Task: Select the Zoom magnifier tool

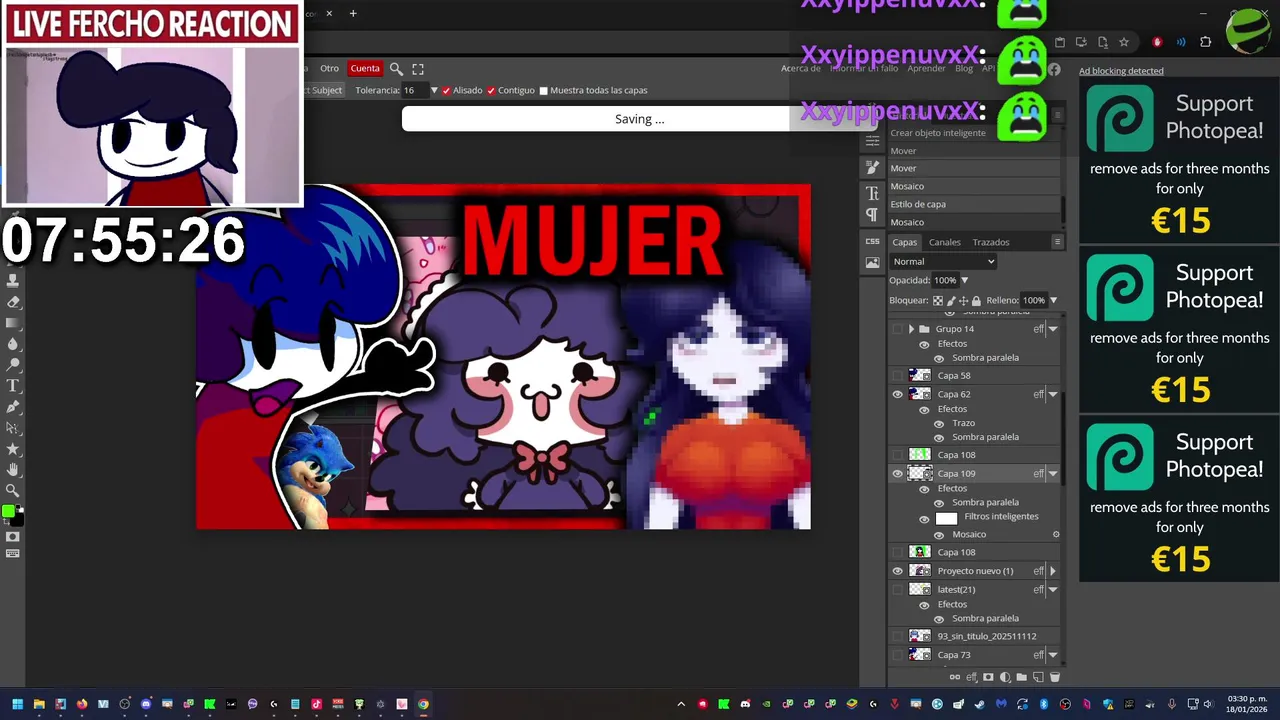Action: 13,490
